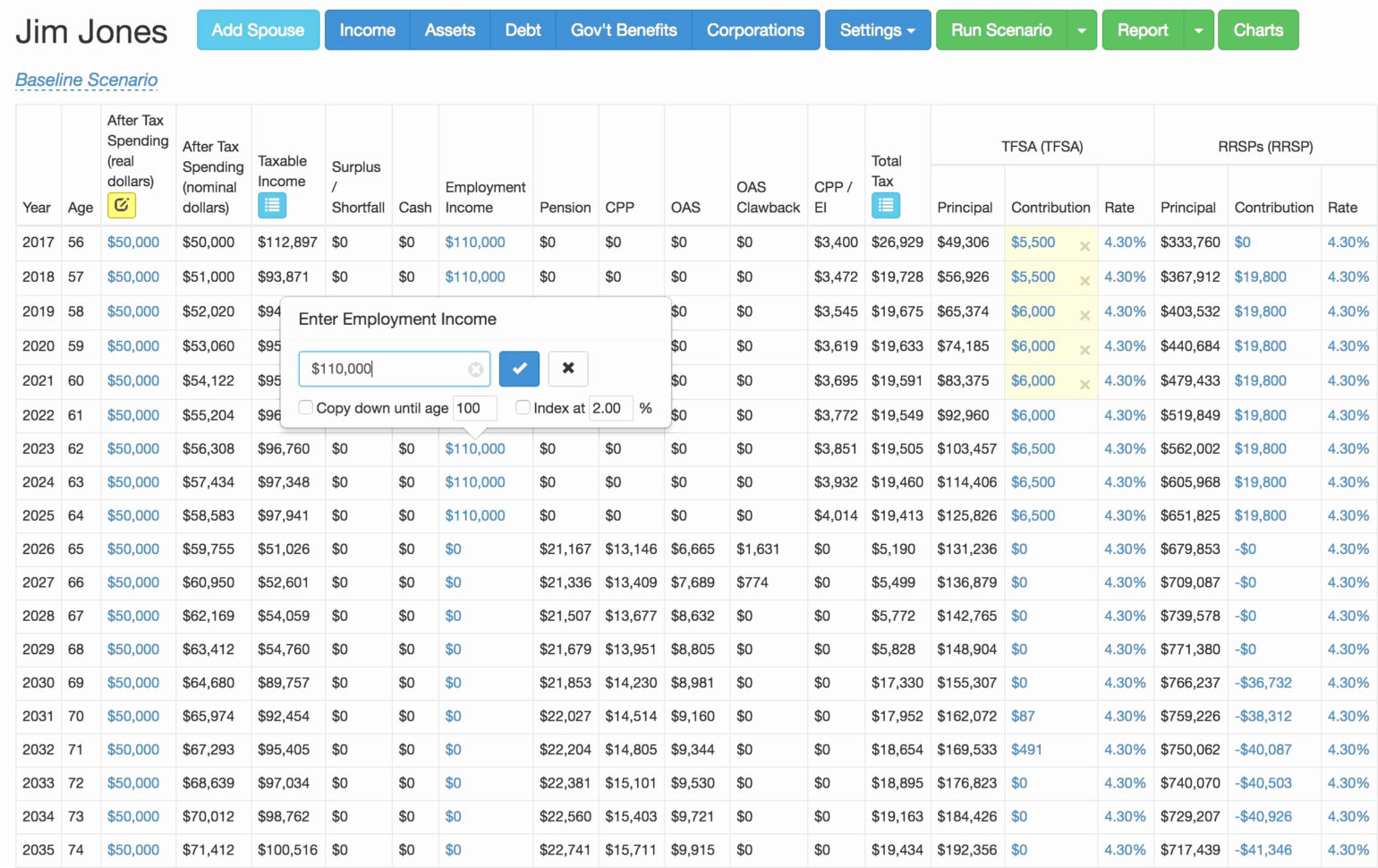Screen dimensions: 1378x868
Task: Enable Copy down until age checkbox
Action: click(x=306, y=408)
